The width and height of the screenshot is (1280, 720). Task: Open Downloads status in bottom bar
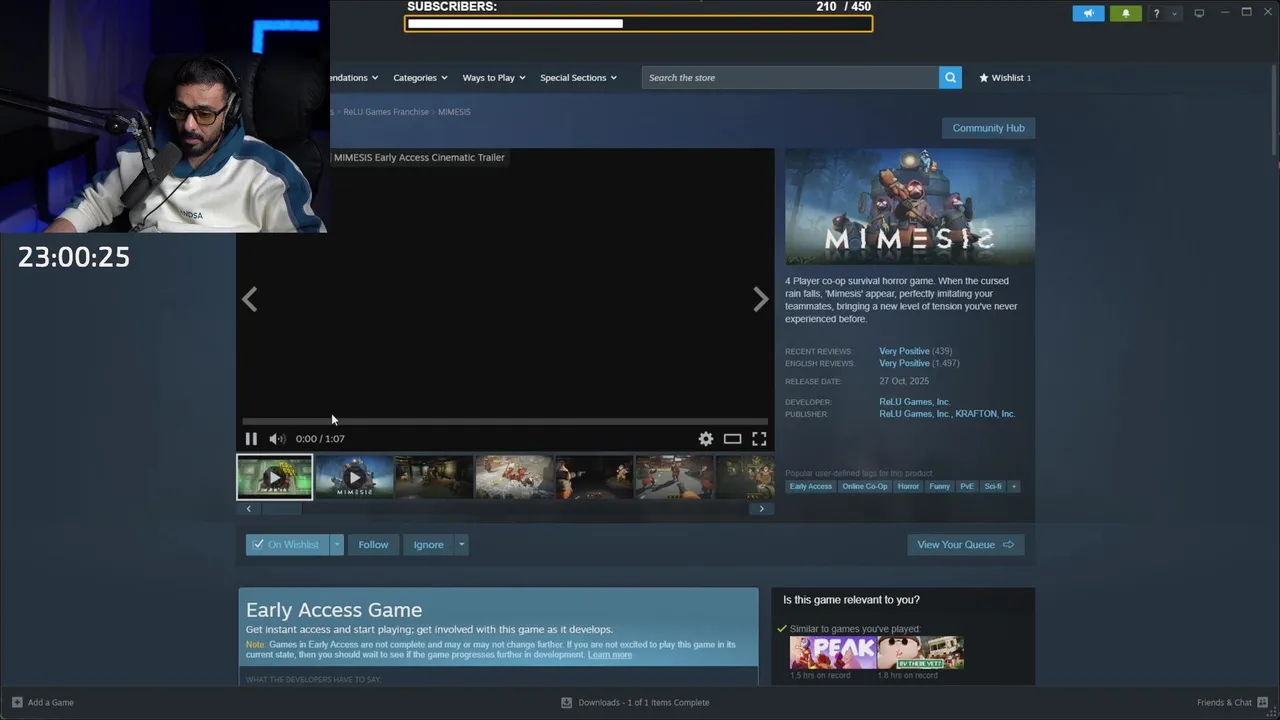click(635, 702)
